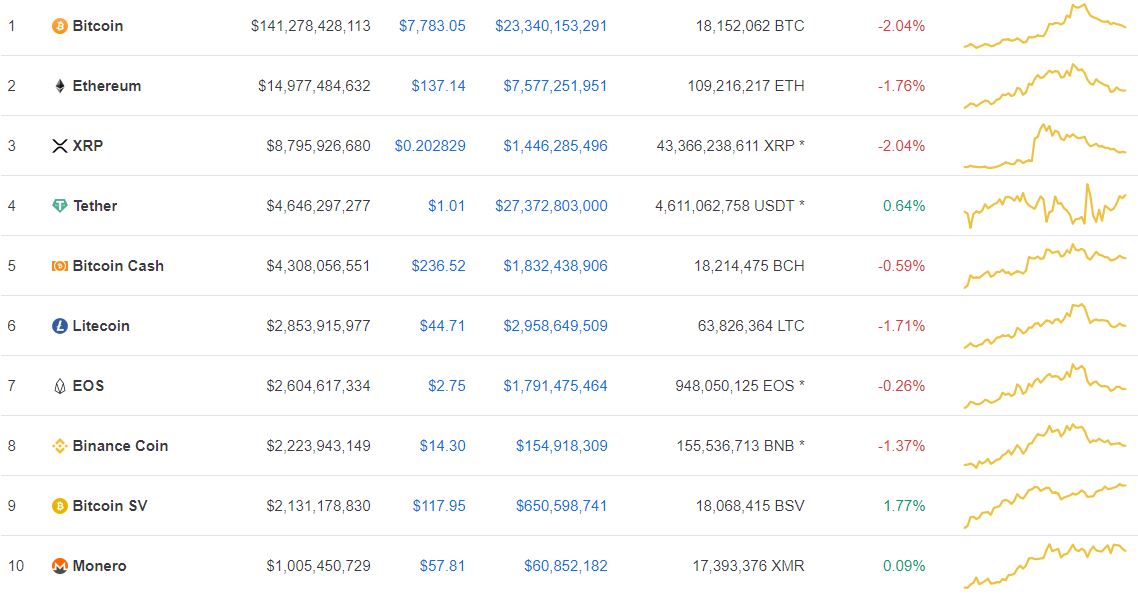Click Tether price $1.01
This screenshot has width=1138, height=594.
coord(446,206)
